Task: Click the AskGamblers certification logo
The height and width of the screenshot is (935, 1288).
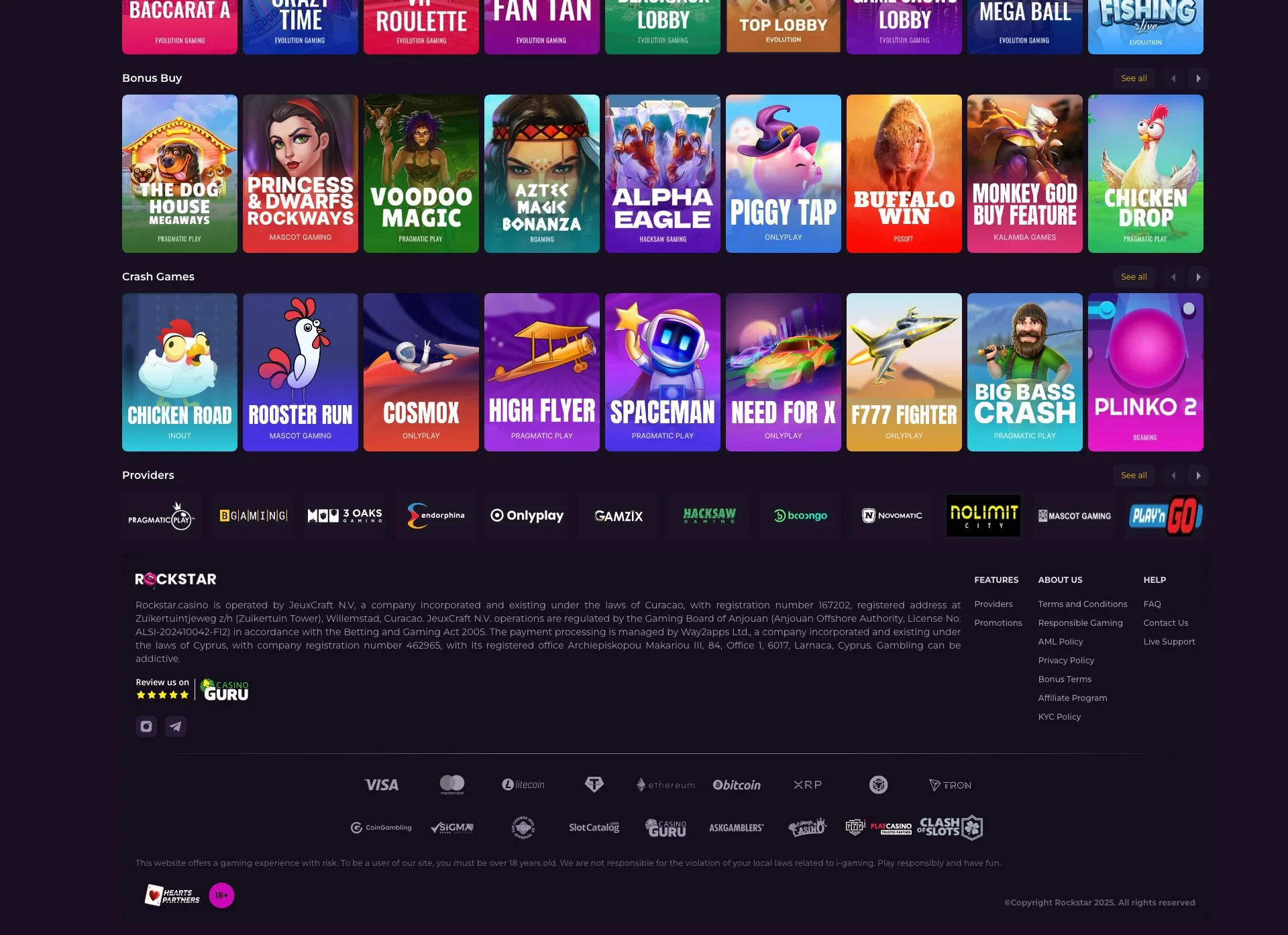Action: 736,827
